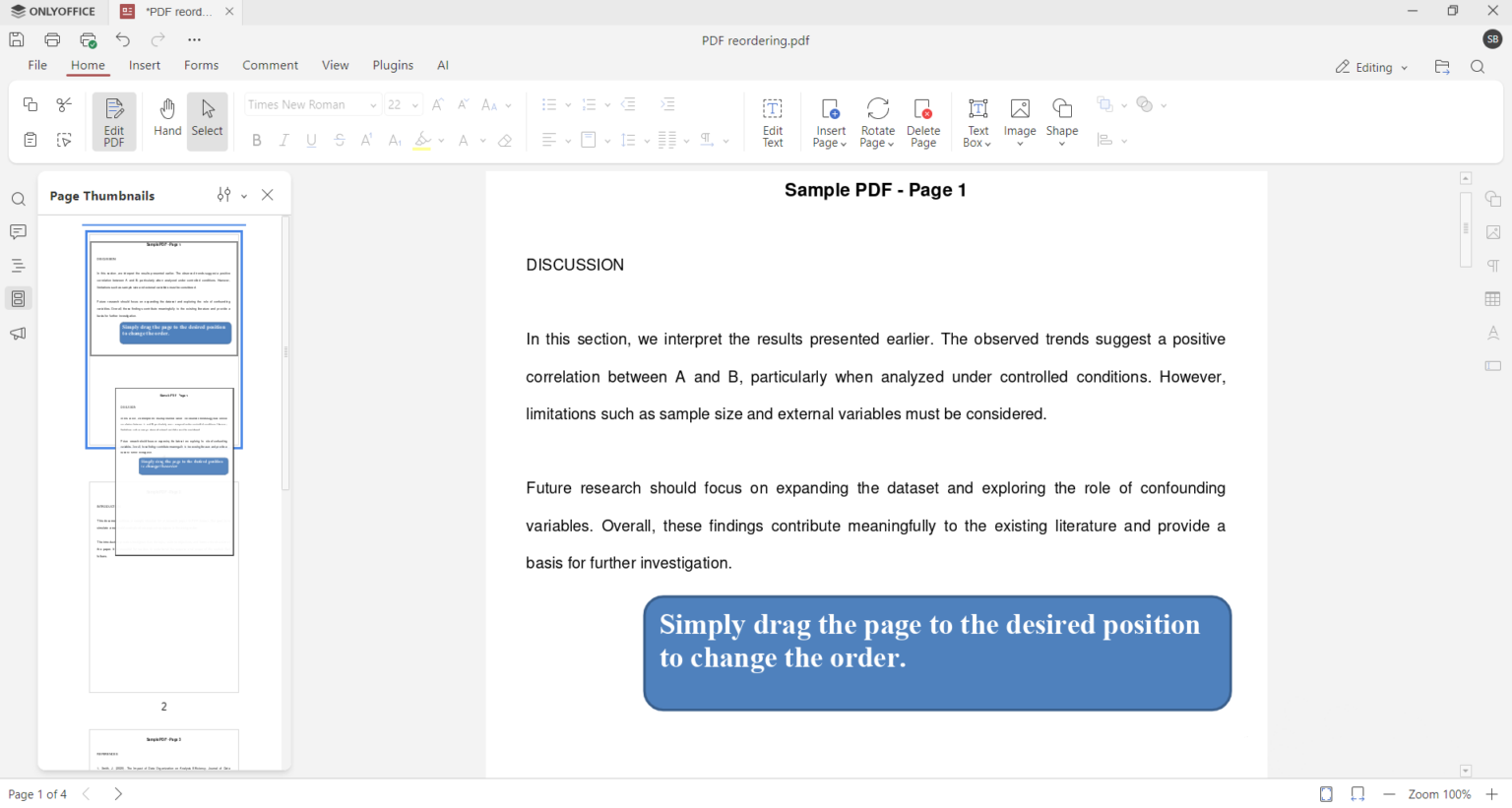This screenshot has width=1512, height=808.
Task: Activate the Edit PDF mode
Action: pyautogui.click(x=113, y=120)
